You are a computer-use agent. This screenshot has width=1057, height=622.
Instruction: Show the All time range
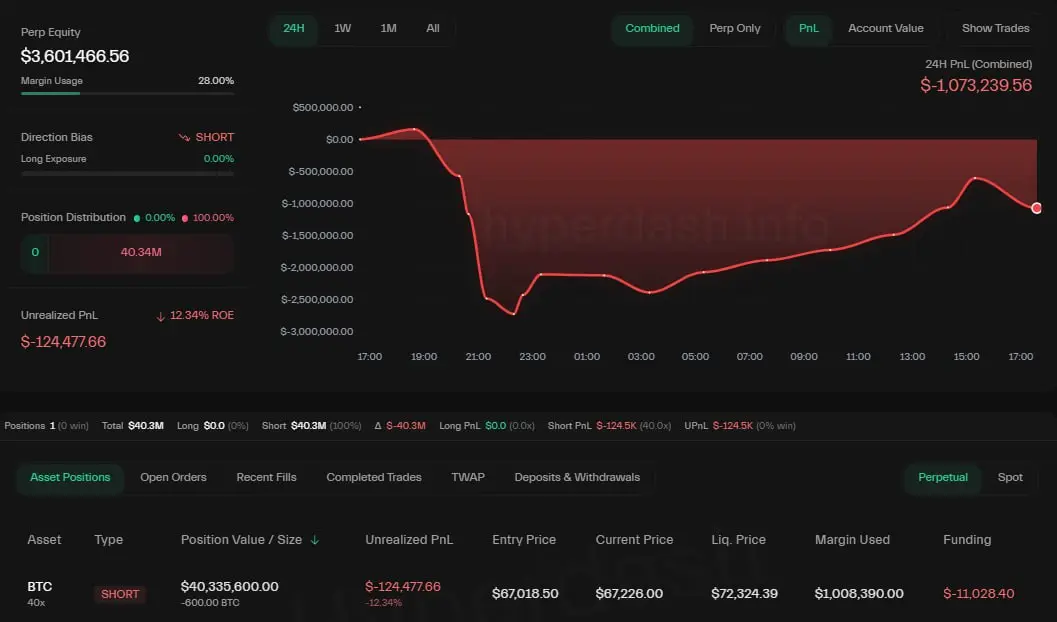click(x=433, y=28)
